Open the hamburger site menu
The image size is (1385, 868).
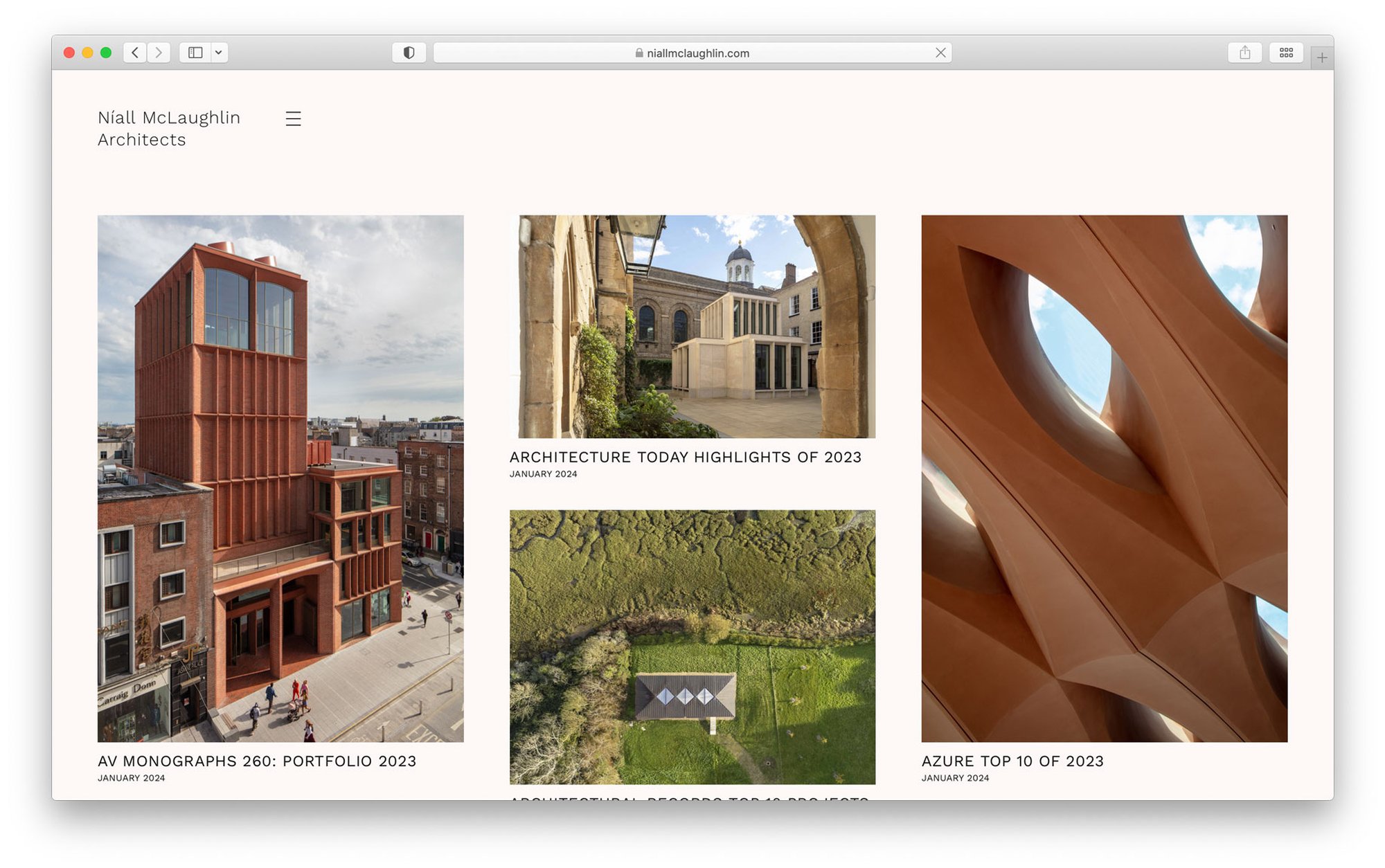(293, 118)
